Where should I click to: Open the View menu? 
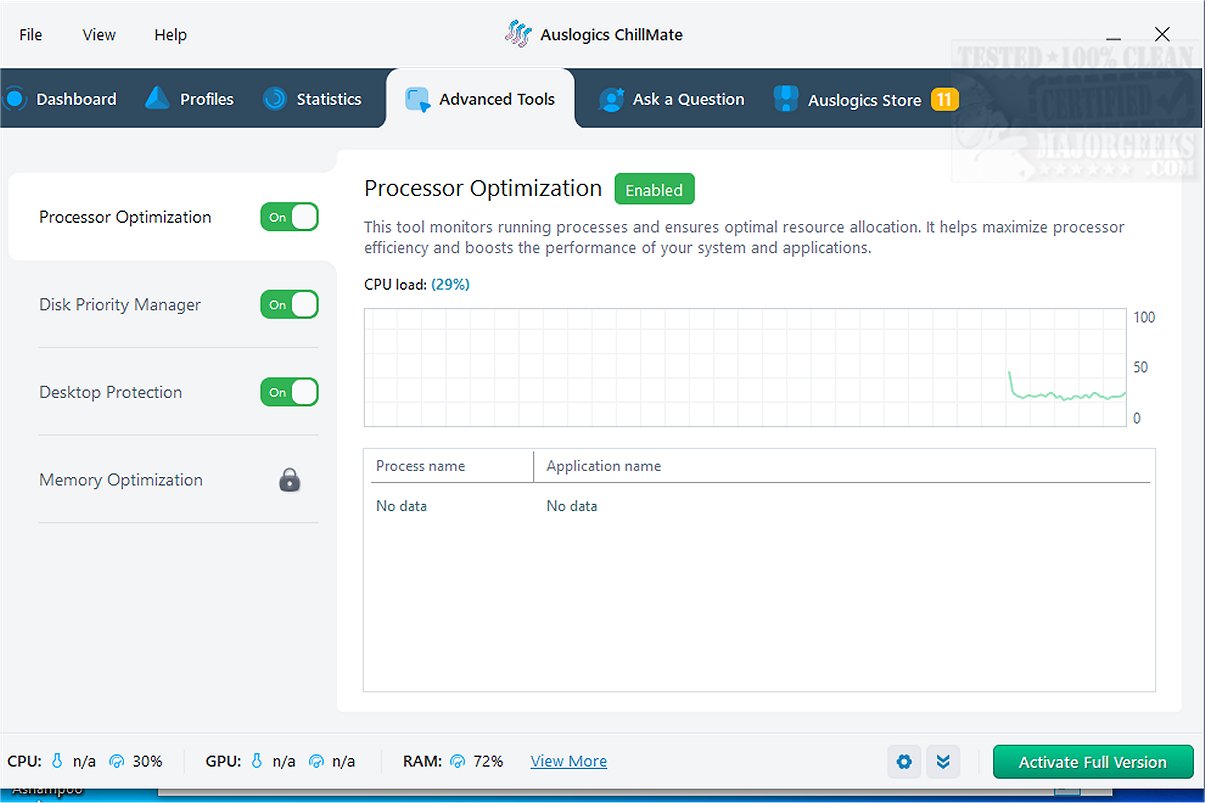point(99,35)
